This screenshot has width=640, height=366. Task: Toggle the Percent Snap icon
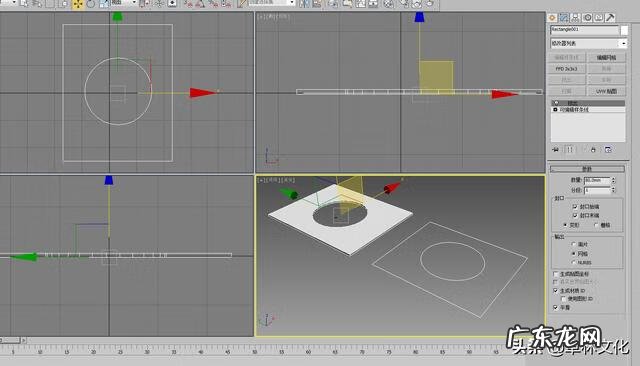coord(213,4)
